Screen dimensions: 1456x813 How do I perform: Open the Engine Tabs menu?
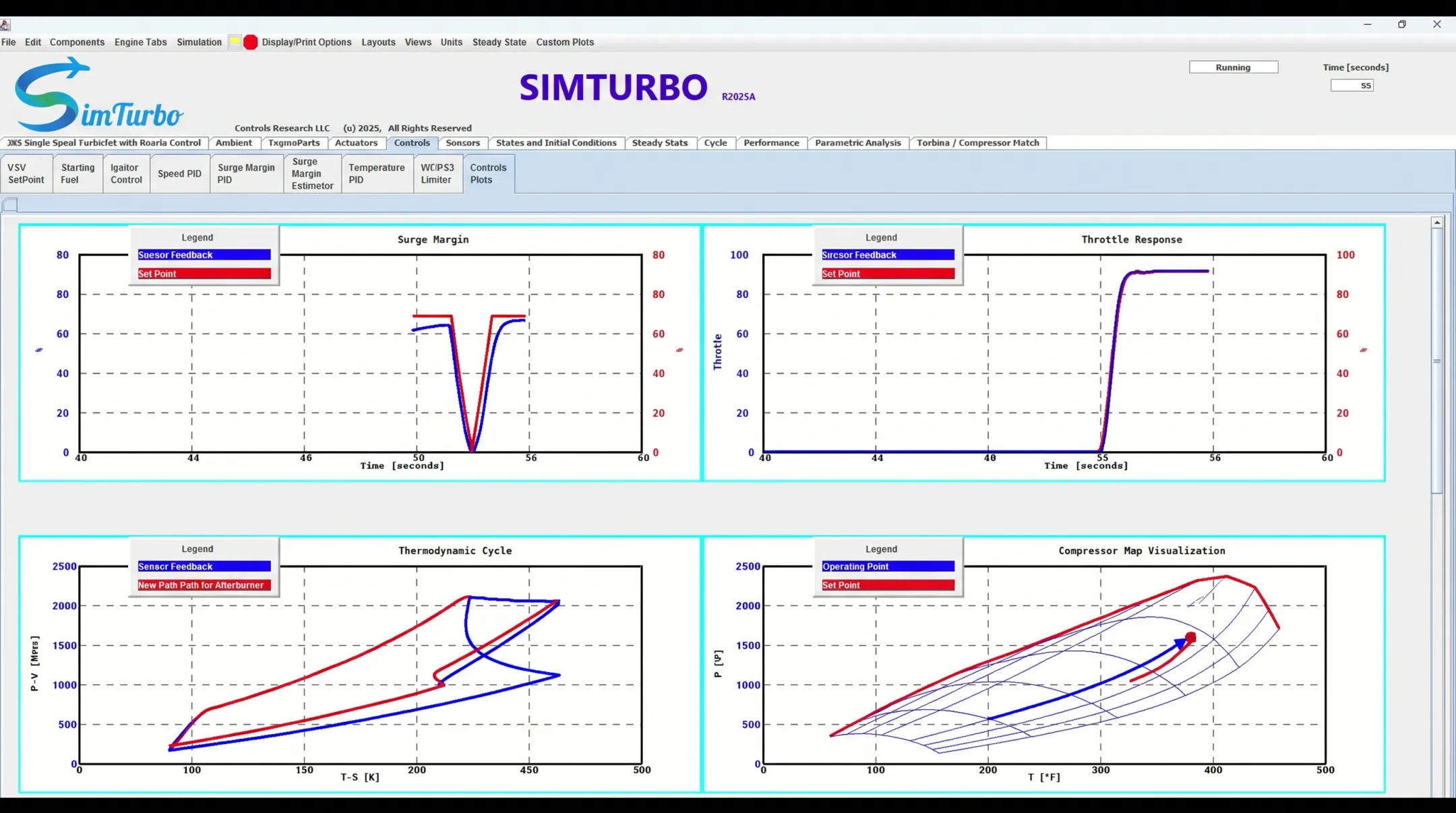coord(140,42)
